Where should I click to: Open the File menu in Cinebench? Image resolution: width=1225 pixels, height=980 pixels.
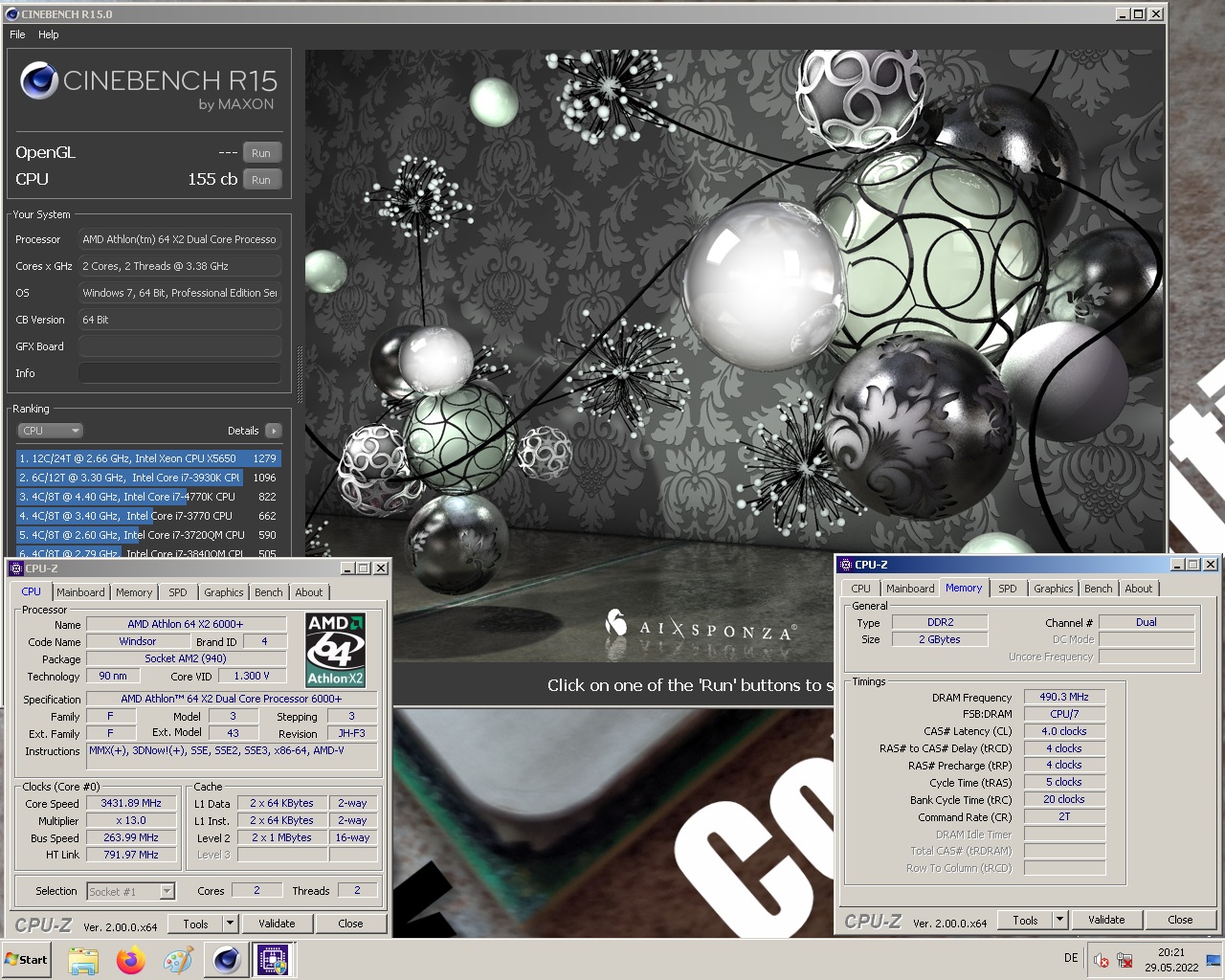(x=17, y=34)
